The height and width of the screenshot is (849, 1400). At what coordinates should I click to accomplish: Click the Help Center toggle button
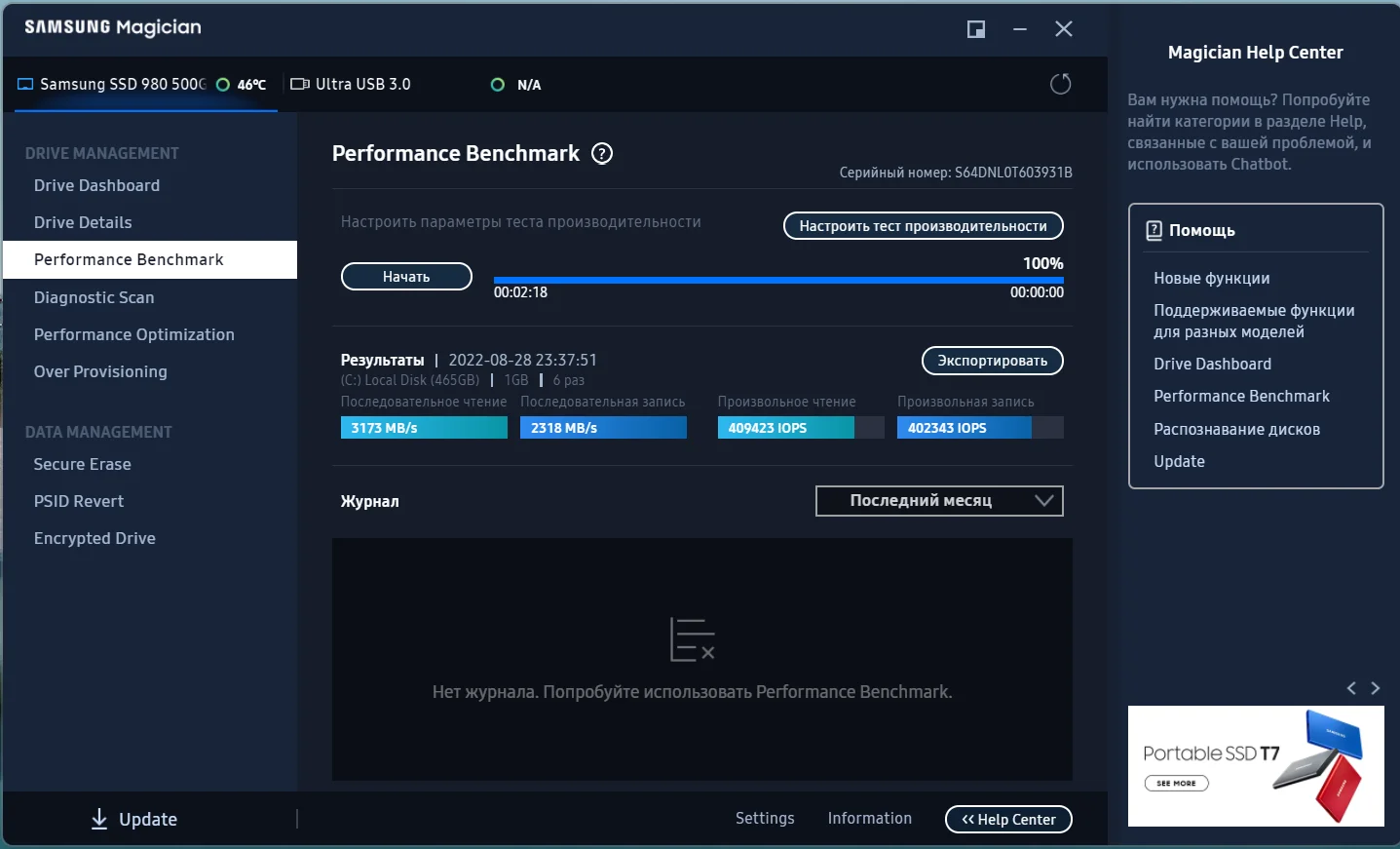pyautogui.click(x=1008, y=820)
